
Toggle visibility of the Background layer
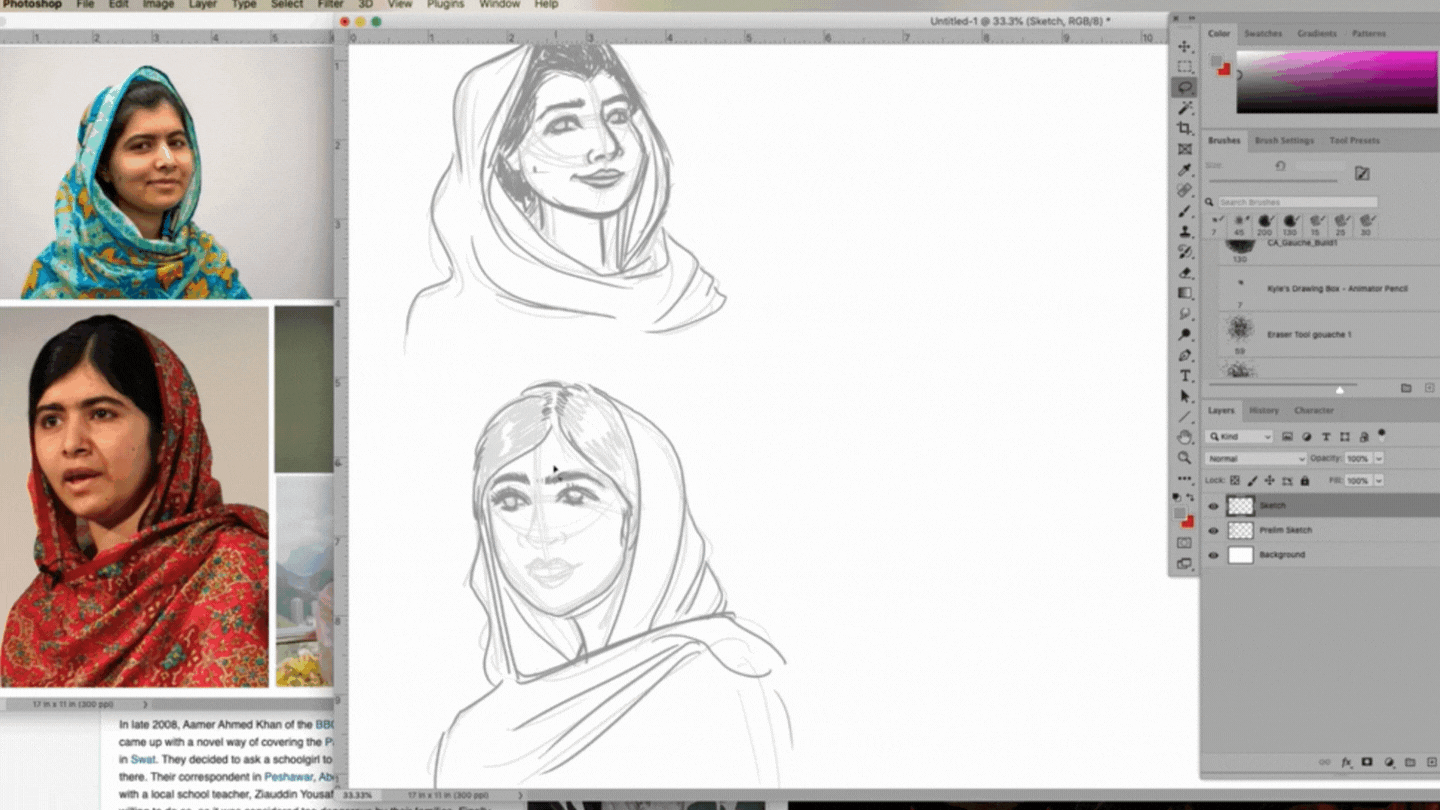click(x=1213, y=554)
